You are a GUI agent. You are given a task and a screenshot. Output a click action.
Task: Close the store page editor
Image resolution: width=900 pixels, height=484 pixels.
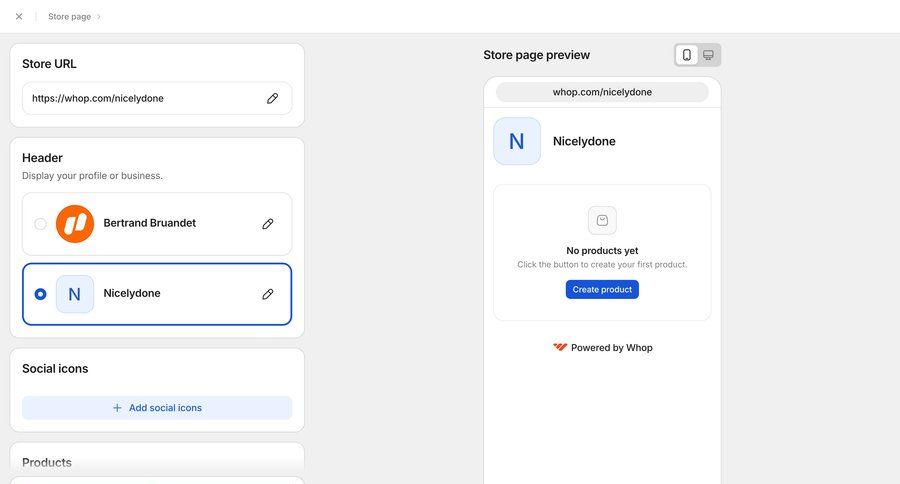pos(19,16)
